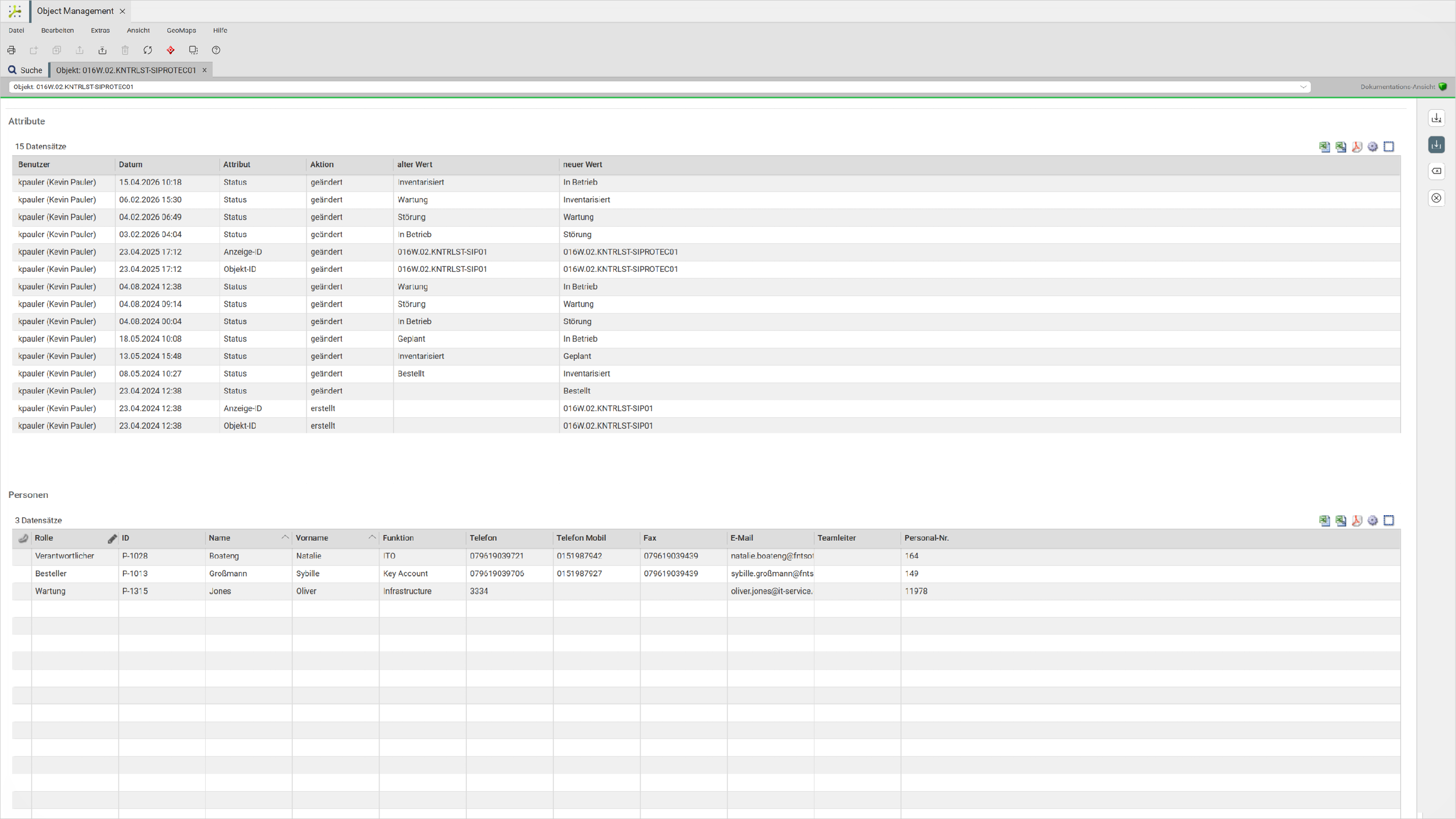Sort by the Aktion column header
This screenshot has height=819, width=1456.
click(x=350, y=165)
